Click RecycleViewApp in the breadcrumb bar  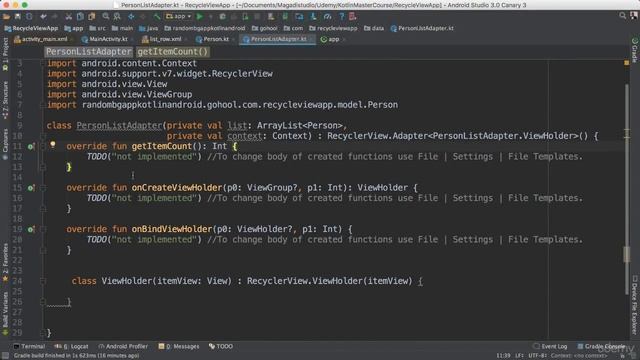pyautogui.click(x=31, y=28)
